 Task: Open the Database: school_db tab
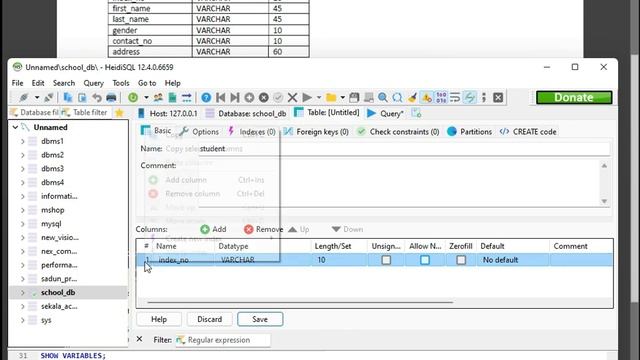point(246,113)
